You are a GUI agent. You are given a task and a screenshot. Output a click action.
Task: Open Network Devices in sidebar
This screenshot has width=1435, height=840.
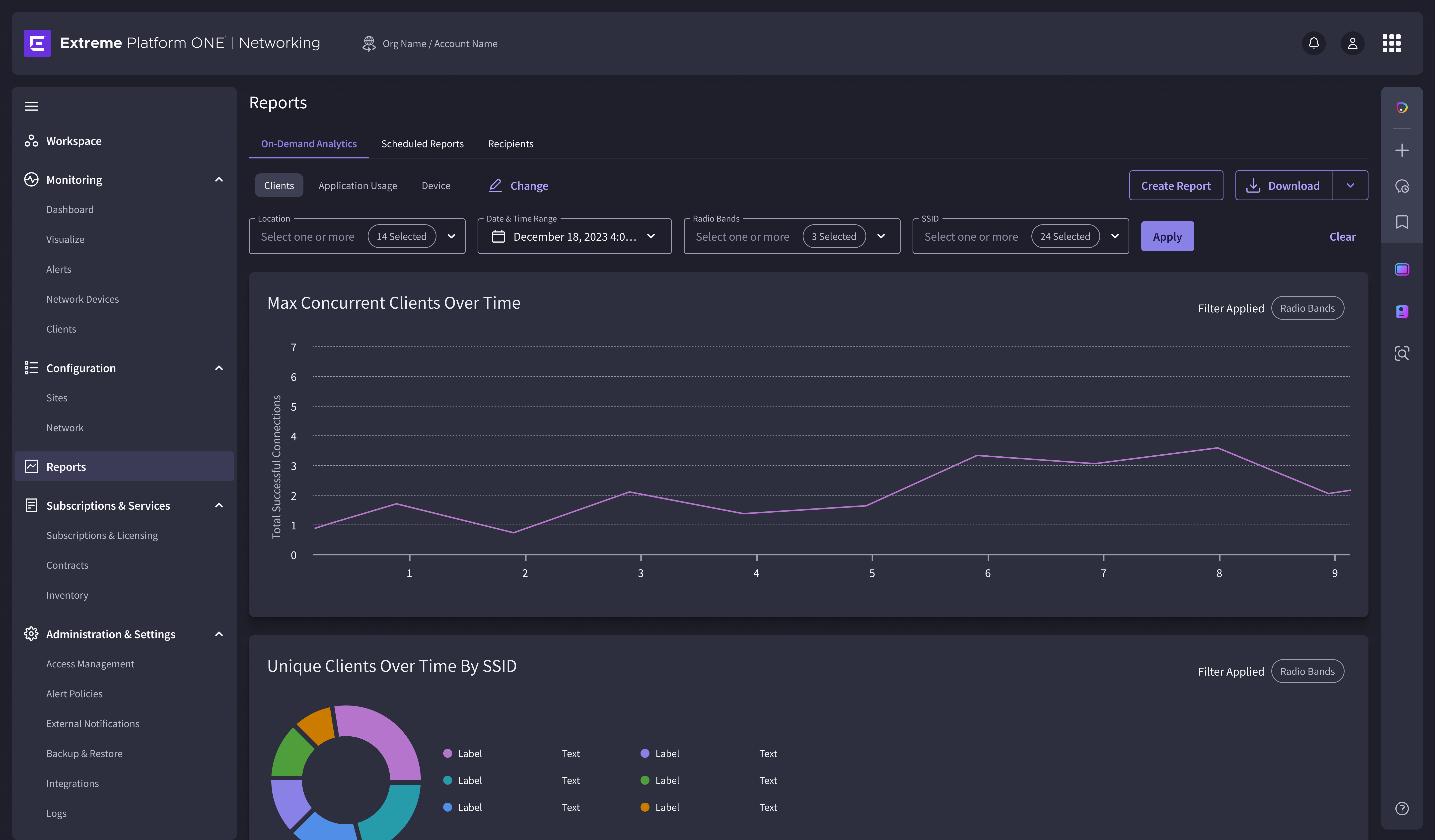pyautogui.click(x=82, y=299)
